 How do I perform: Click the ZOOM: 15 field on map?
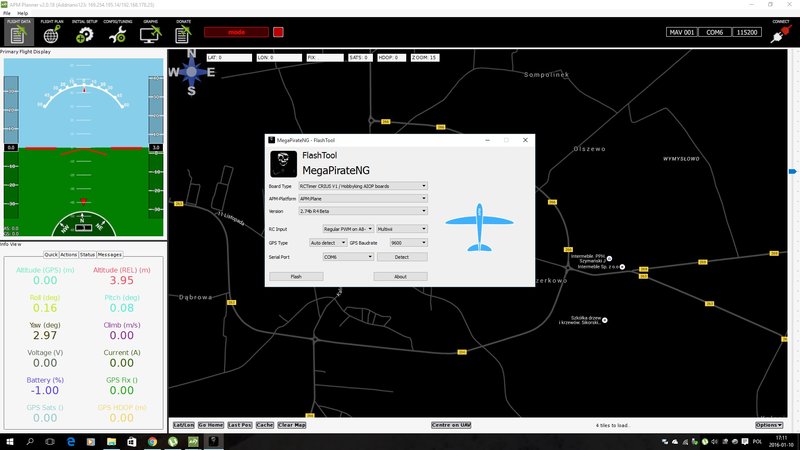coord(425,58)
